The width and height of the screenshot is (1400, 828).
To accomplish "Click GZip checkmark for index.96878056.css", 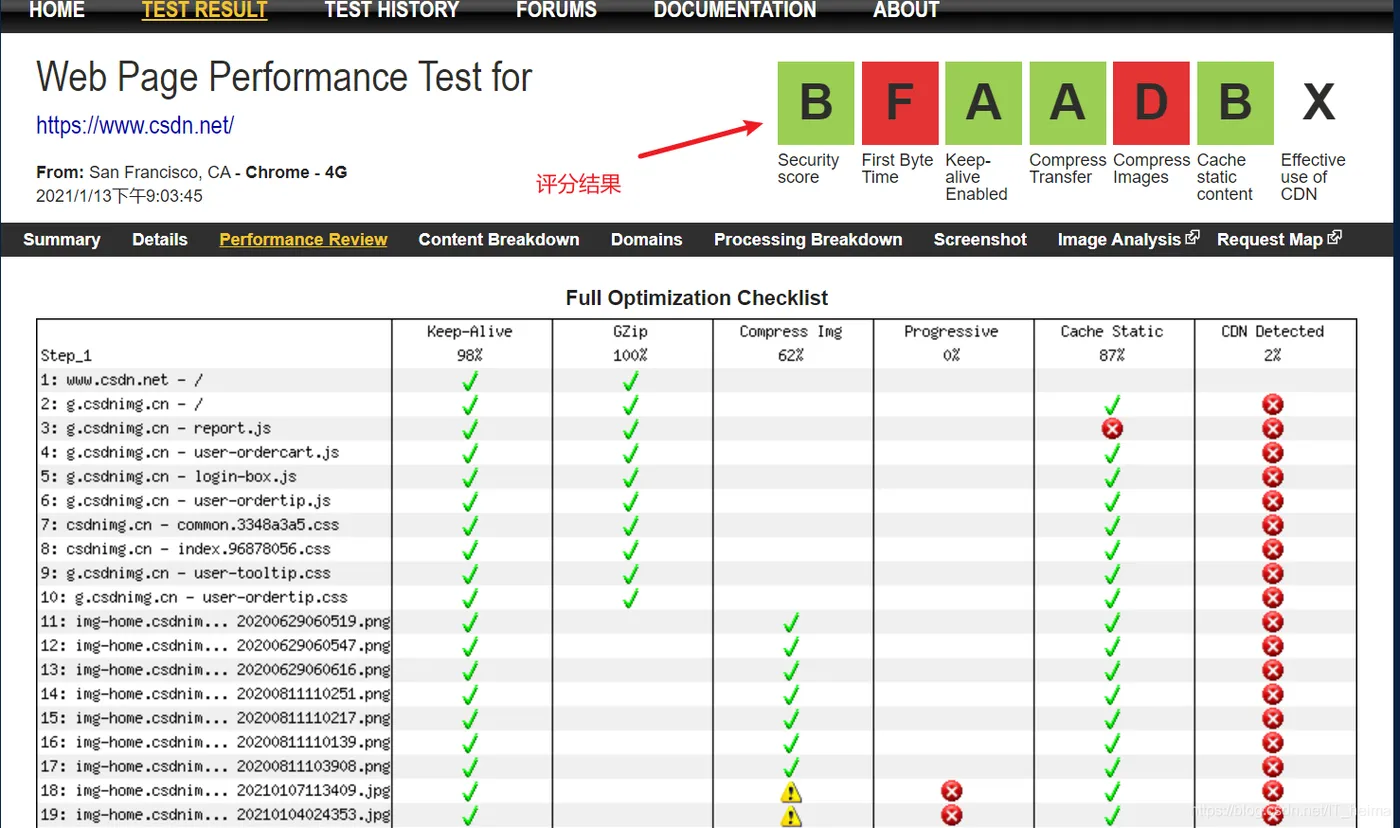I will pos(631,549).
